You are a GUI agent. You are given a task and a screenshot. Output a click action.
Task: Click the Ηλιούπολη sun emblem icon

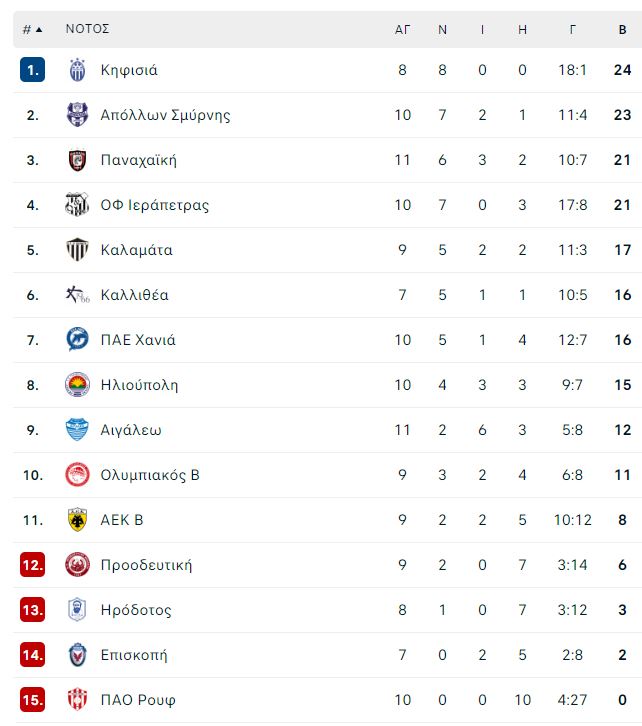[x=77, y=385]
